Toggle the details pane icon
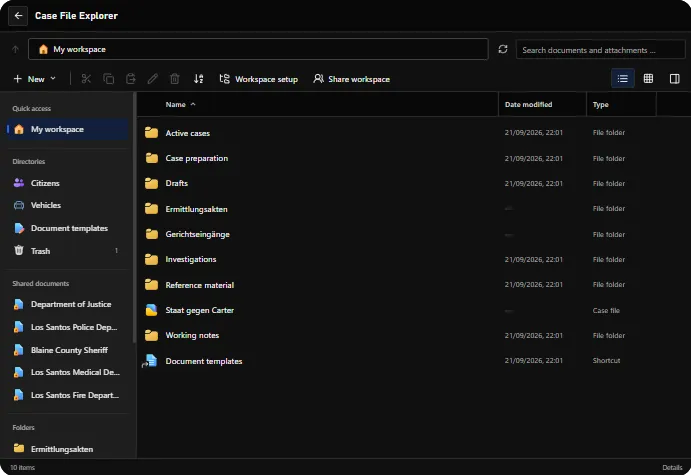The height and width of the screenshot is (475, 691). click(x=675, y=79)
